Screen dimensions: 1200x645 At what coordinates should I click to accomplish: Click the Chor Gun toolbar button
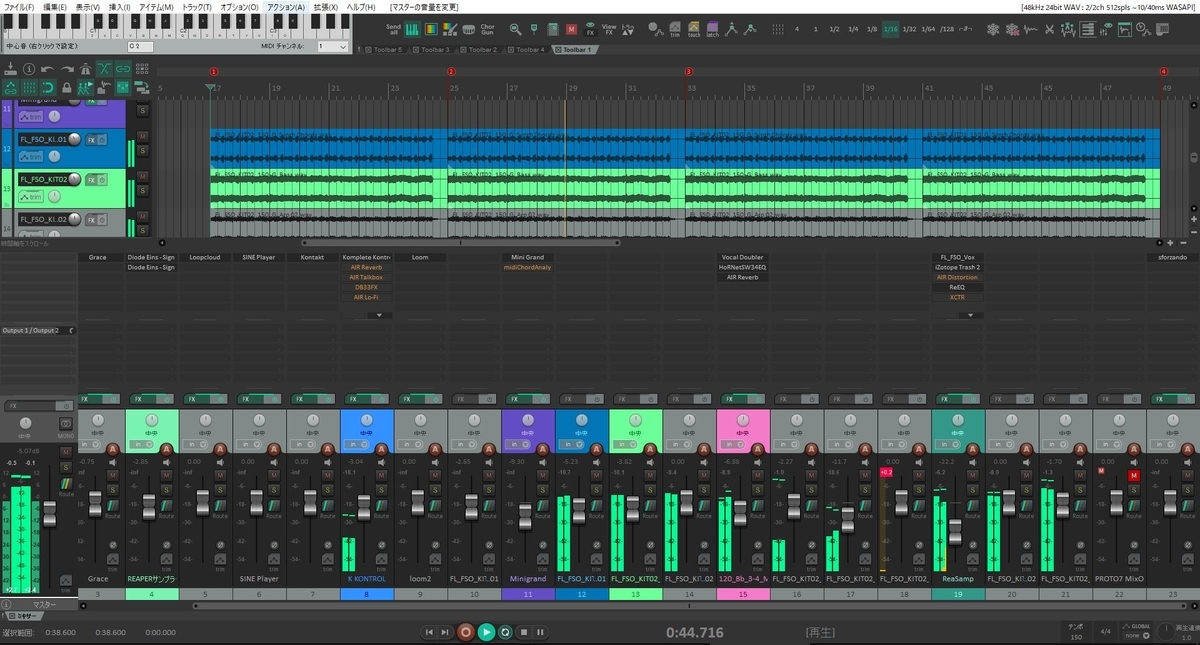[487, 30]
